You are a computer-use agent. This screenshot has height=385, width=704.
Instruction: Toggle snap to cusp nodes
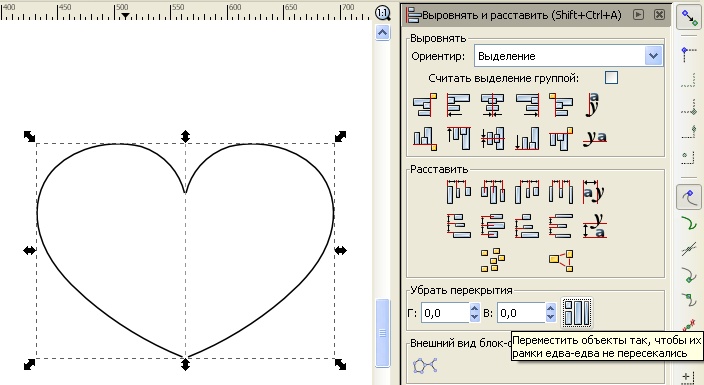(x=688, y=274)
